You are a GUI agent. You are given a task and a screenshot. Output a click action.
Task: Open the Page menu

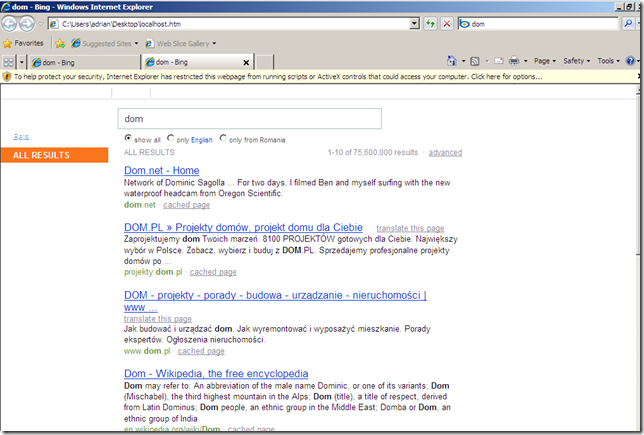(545, 61)
